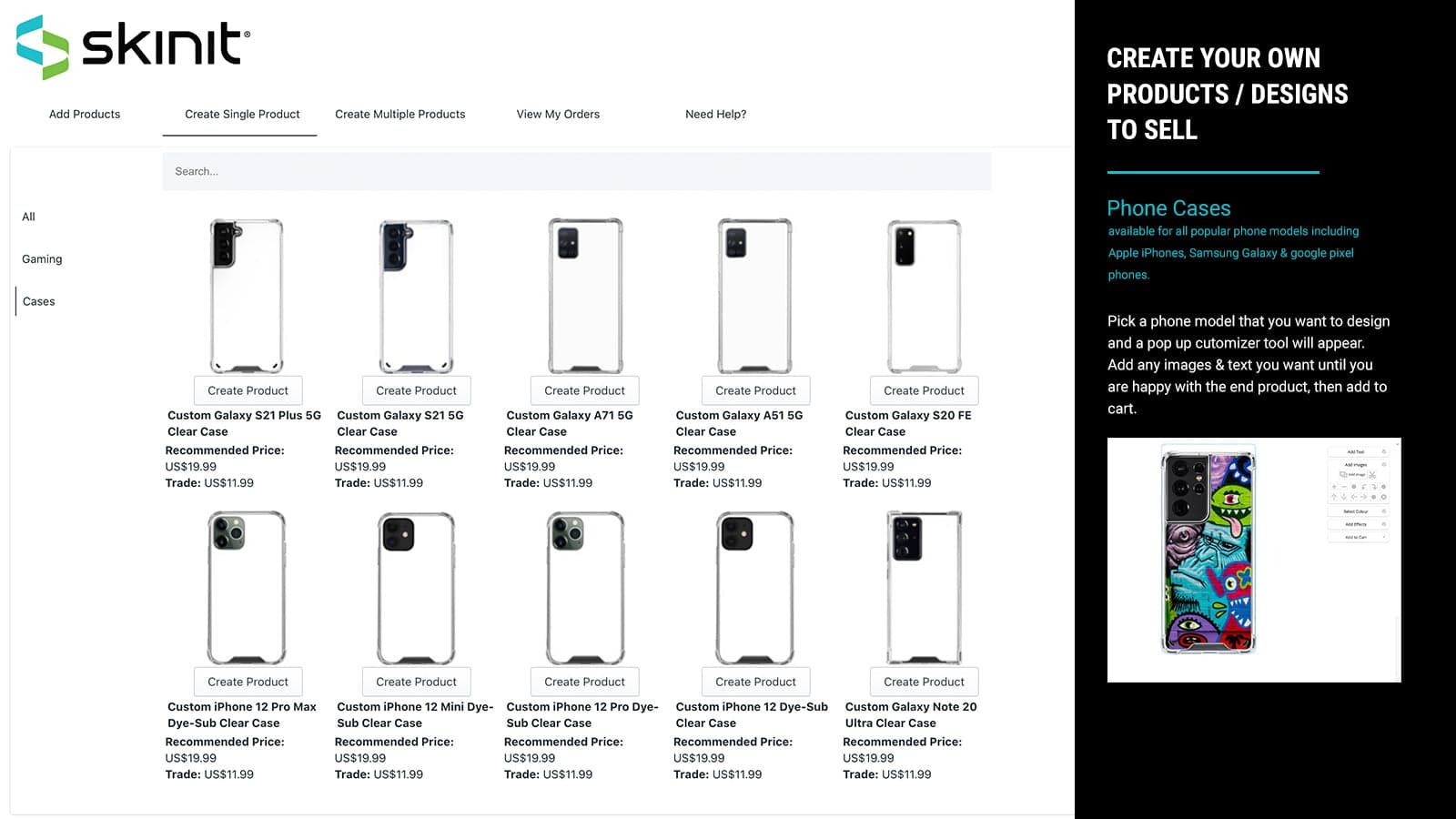Click the rotate-right icon in the customizer
Image resolution: width=1456 pixels, height=819 pixels.
tap(1374, 487)
